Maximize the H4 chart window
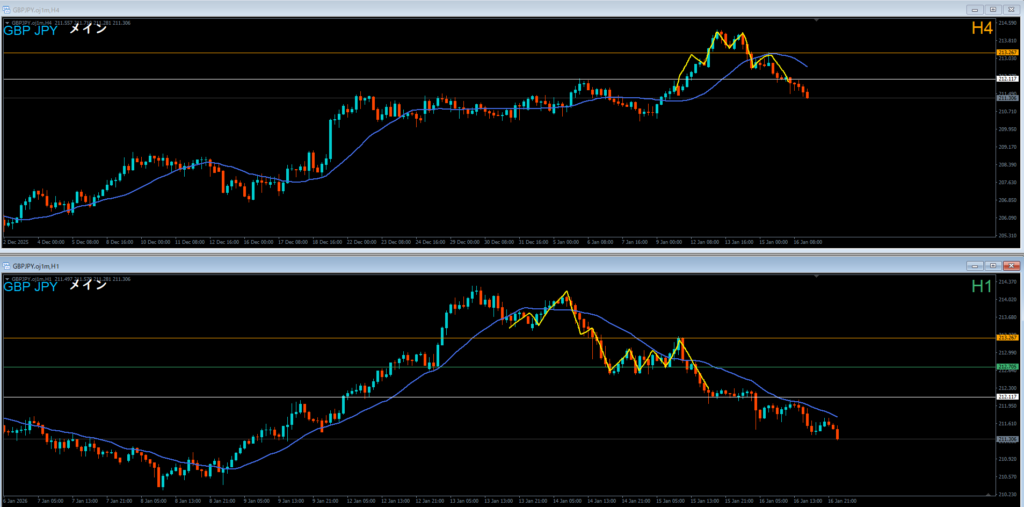 point(991,9)
